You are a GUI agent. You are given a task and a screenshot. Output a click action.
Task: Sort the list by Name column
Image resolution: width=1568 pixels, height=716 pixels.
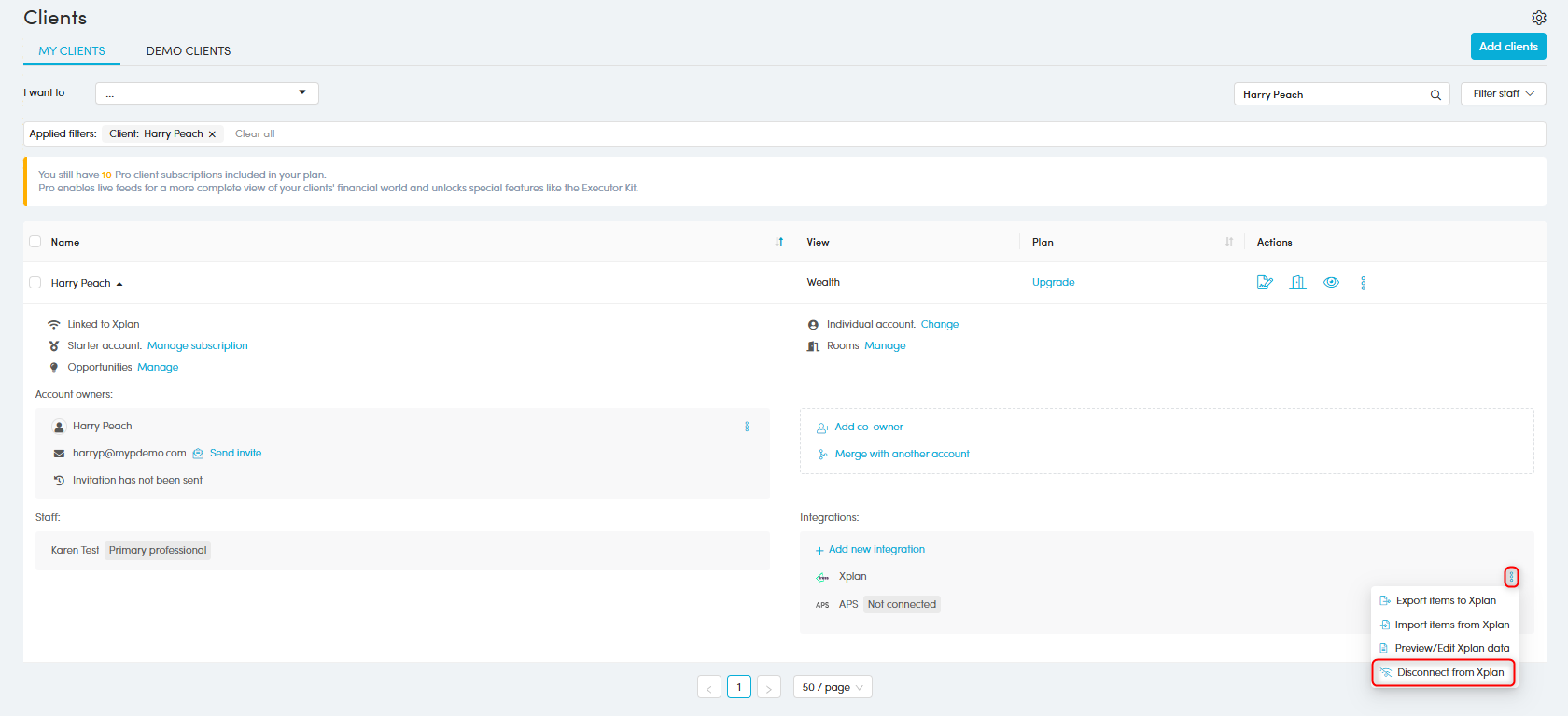click(779, 242)
